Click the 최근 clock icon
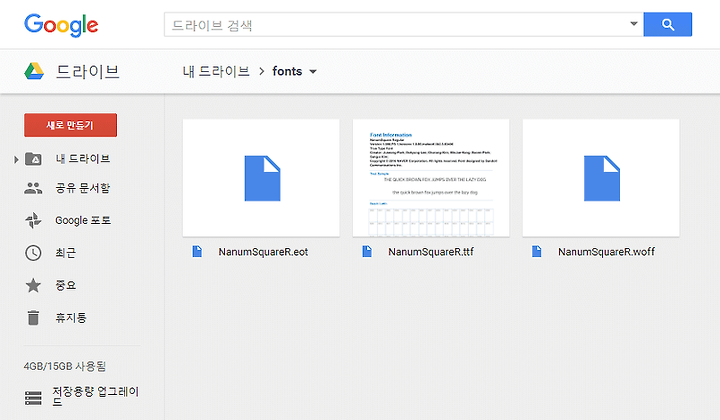720x420 pixels. pos(33,253)
